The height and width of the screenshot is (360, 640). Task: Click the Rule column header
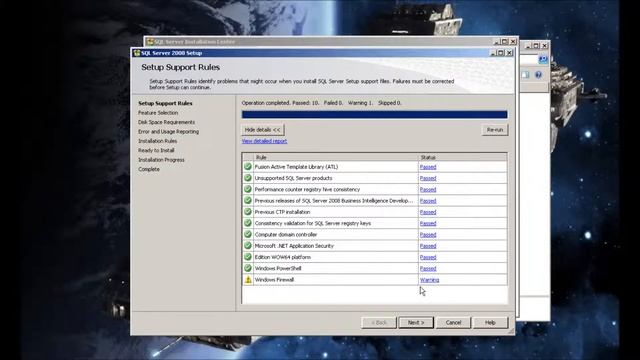[336, 157]
